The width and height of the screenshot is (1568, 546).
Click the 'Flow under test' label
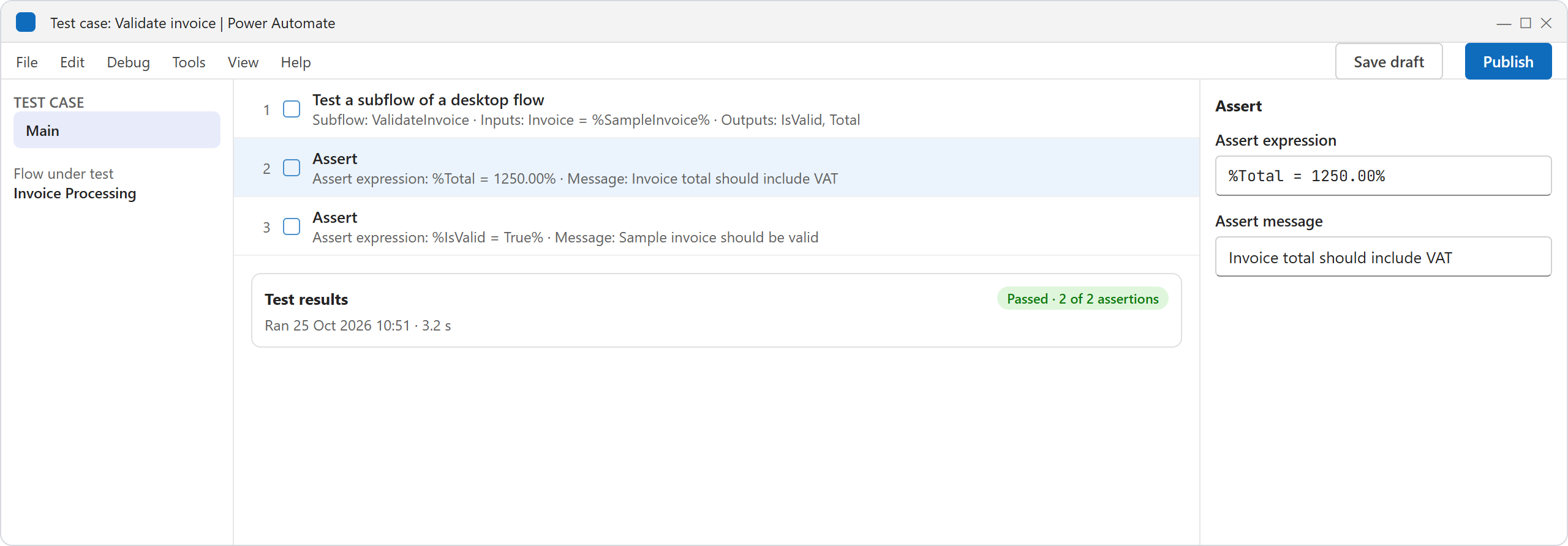[x=64, y=174]
